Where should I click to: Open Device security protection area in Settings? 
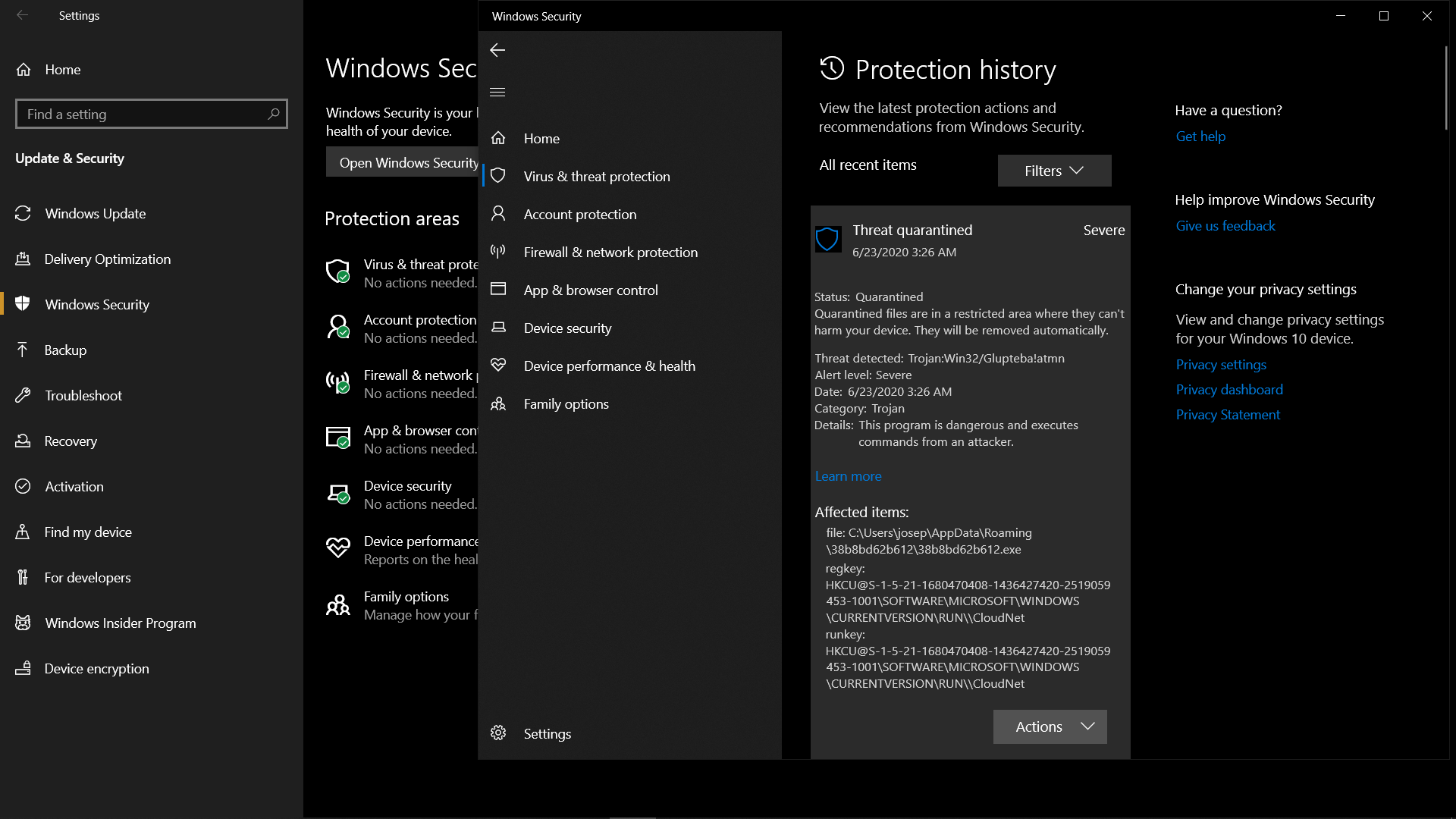pyautogui.click(x=402, y=494)
